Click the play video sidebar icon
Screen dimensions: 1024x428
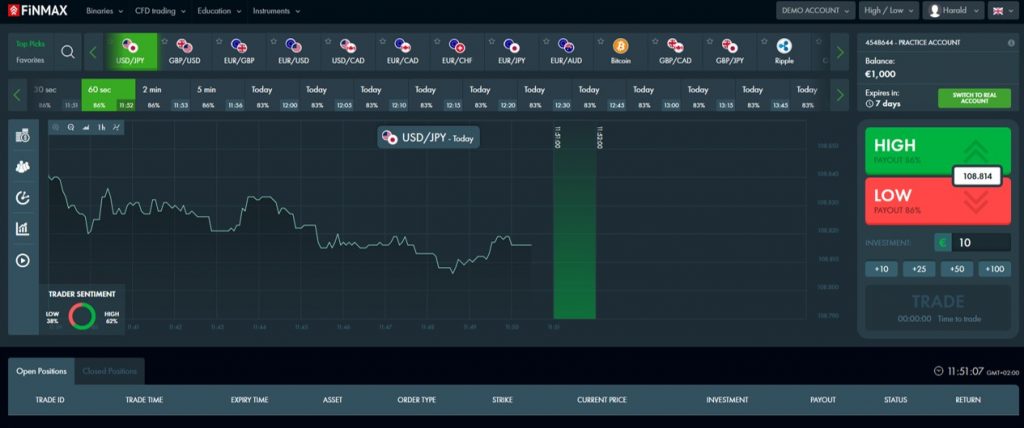click(x=23, y=260)
